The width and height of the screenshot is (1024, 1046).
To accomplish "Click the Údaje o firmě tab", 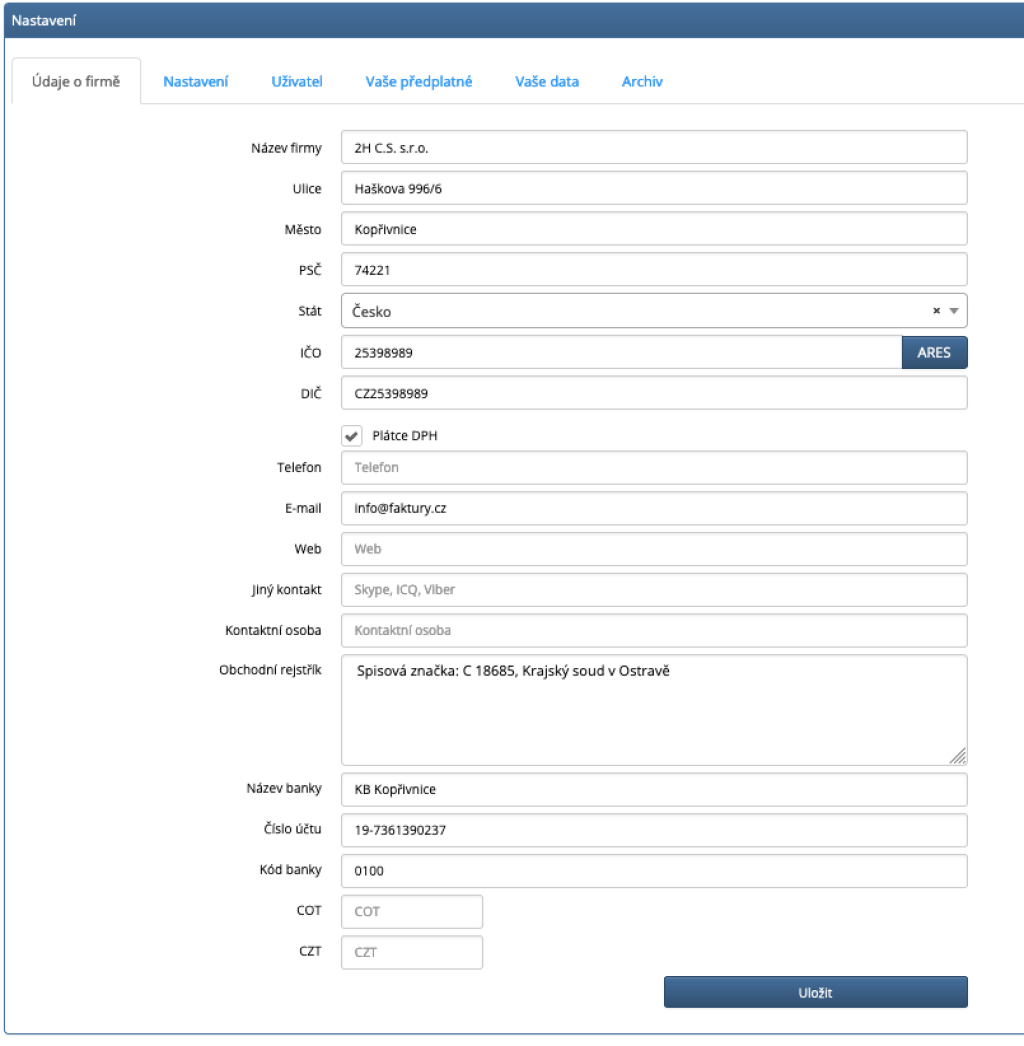I will point(75,82).
